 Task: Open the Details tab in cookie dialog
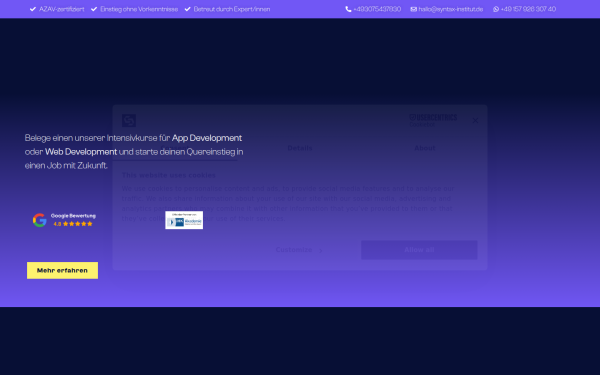point(300,148)
